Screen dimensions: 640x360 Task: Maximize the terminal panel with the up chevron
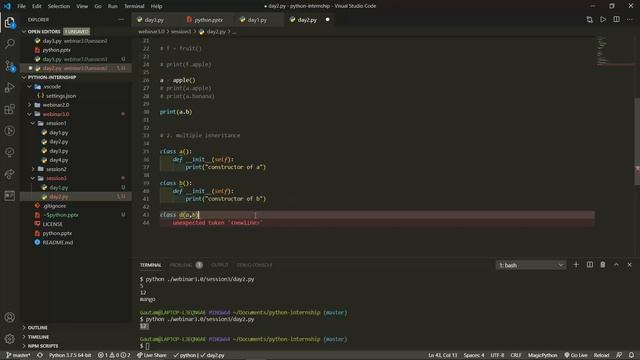tap(616, 265)
